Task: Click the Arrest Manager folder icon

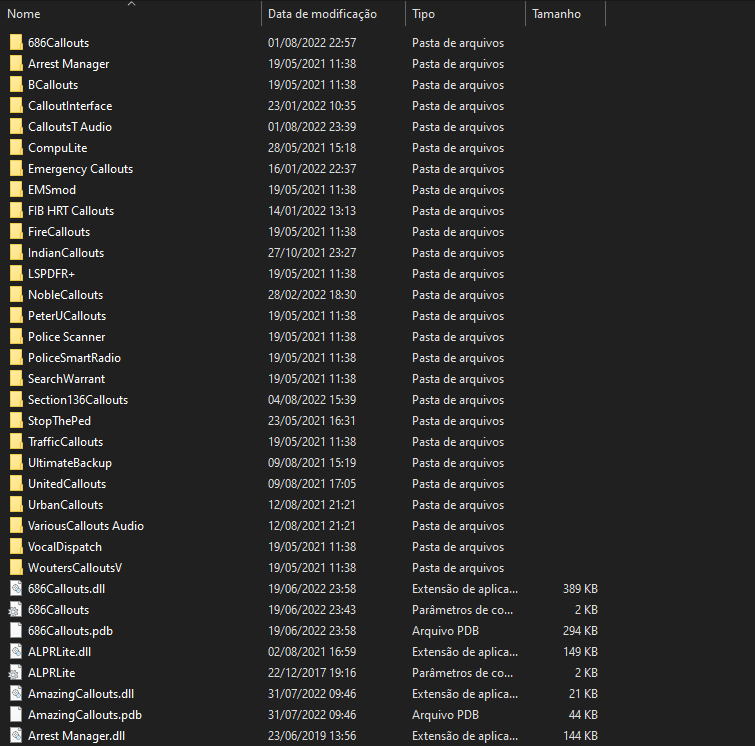Action: [x=16, y=64]
